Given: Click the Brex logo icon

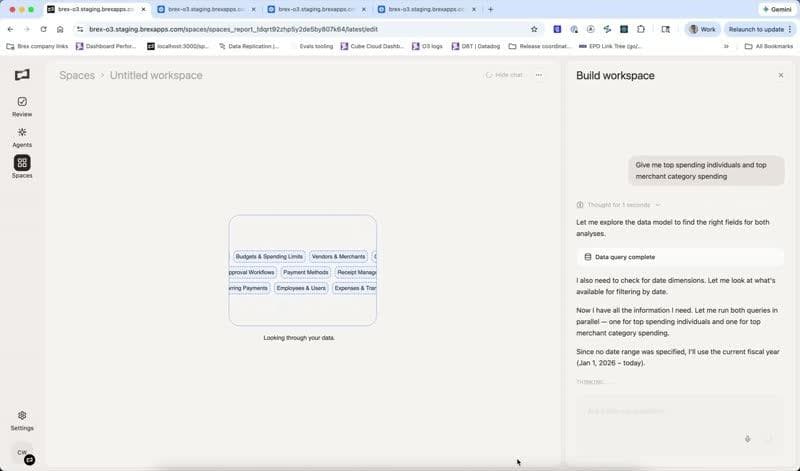Looking at the screenshot, I should [22, 75].
